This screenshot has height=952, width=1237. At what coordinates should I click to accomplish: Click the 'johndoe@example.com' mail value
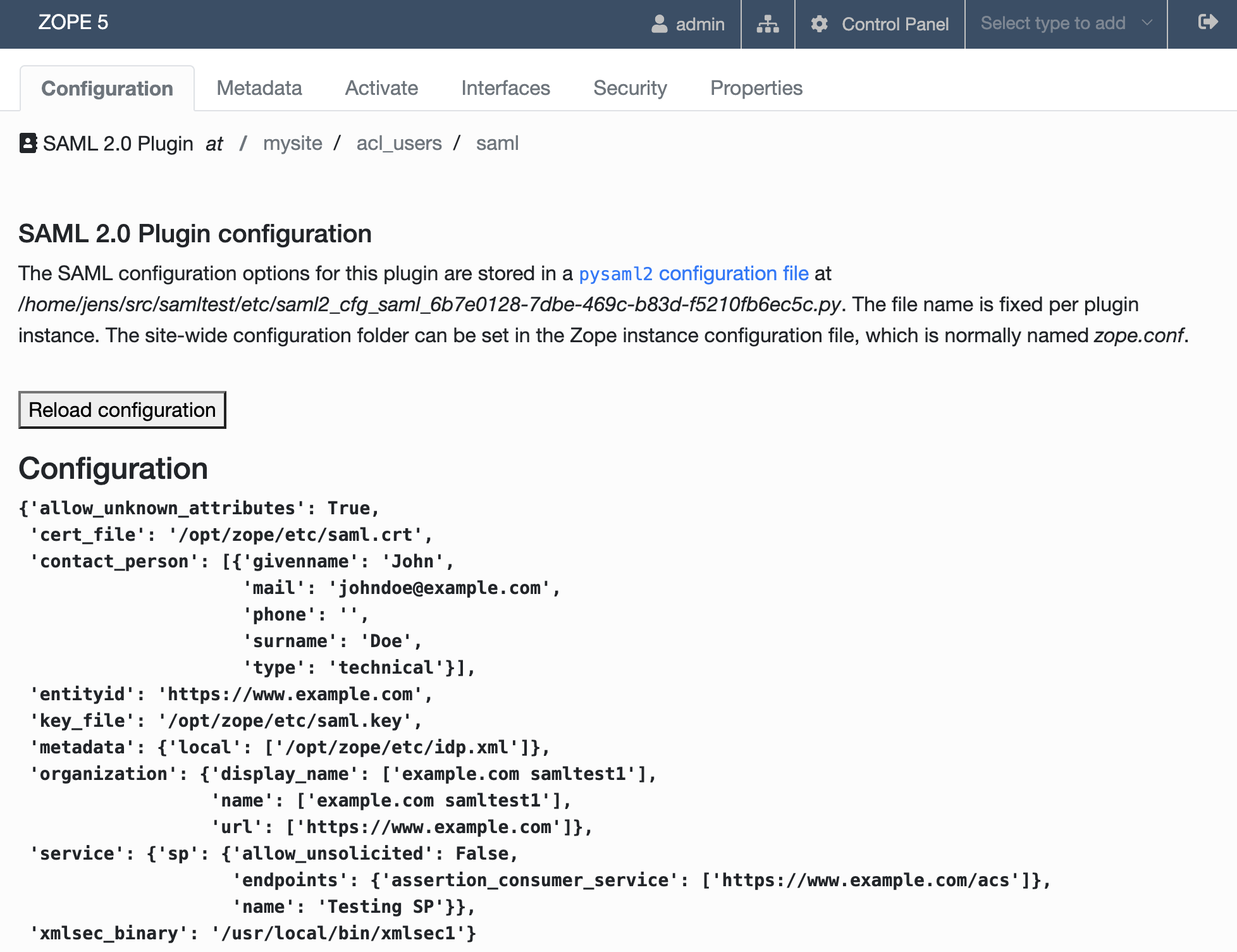(x=439, y=588)
